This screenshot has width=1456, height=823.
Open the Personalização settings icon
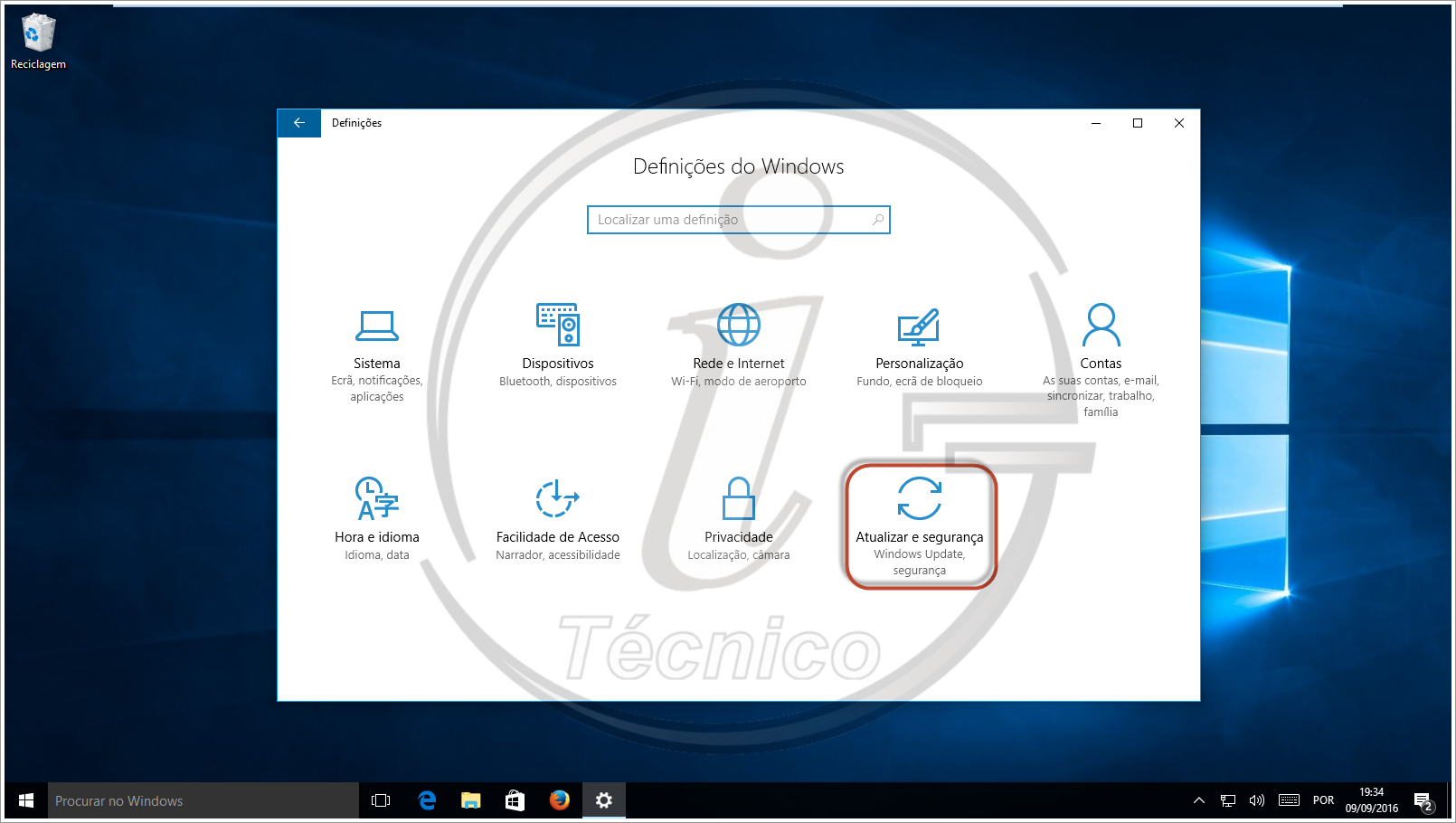[x=919, y=326]
